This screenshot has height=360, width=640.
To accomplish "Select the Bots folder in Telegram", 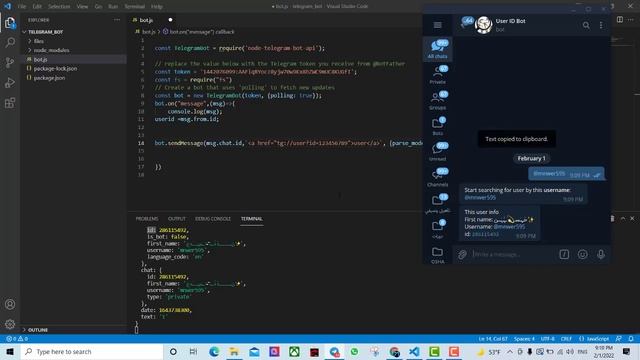I will (x=438, y=126).
